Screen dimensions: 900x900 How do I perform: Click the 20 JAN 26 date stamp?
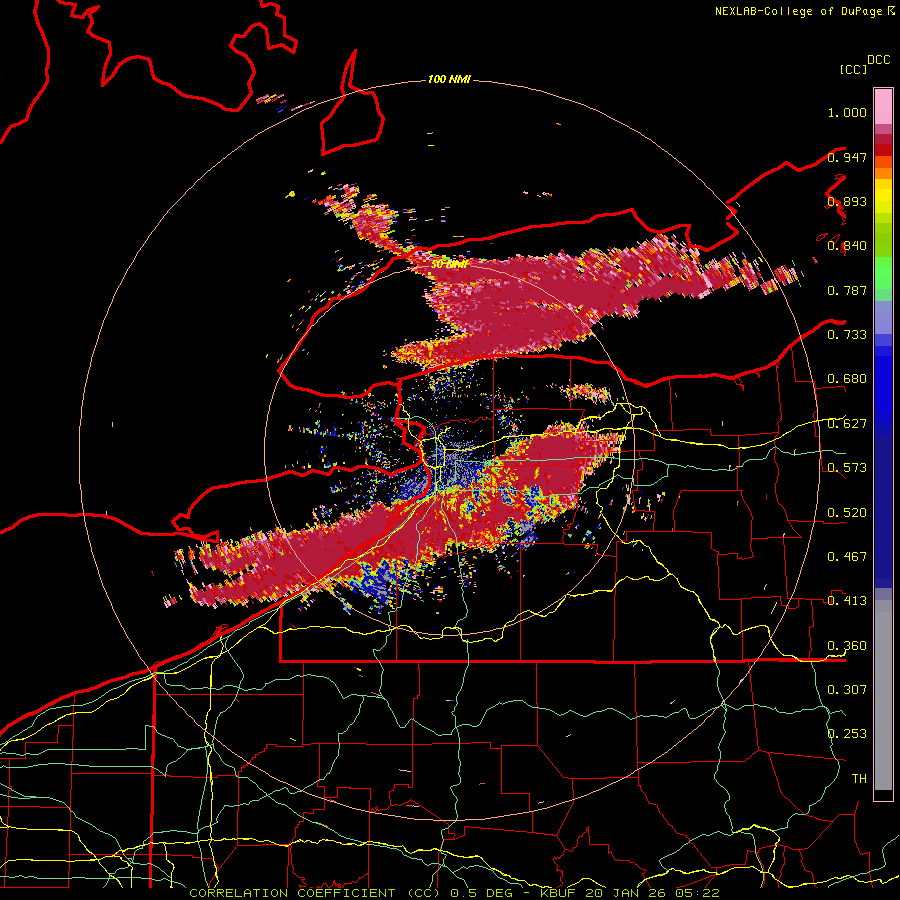[x=624, y=893]
